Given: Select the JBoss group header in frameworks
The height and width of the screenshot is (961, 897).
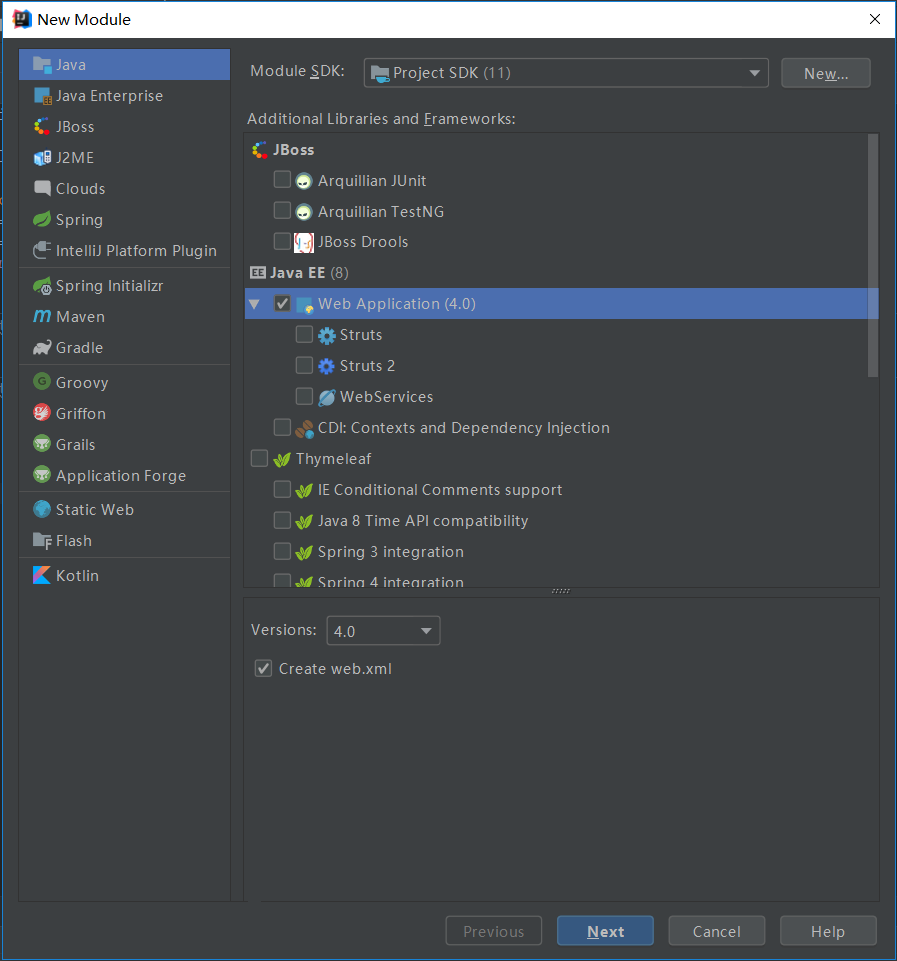Looking at the screenshot, I should [282, 150].
